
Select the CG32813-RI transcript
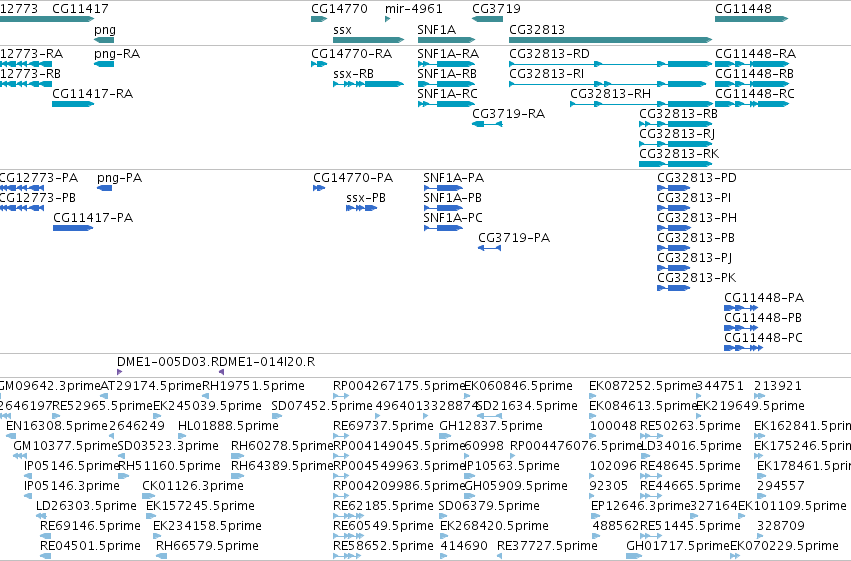608,84
